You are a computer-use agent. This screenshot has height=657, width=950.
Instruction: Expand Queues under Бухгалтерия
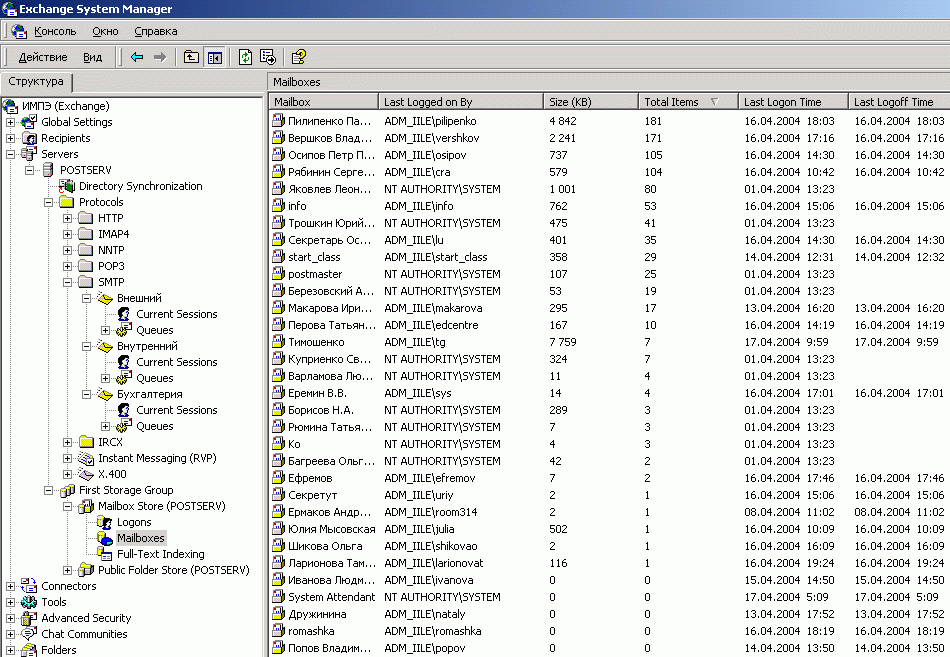105,426
